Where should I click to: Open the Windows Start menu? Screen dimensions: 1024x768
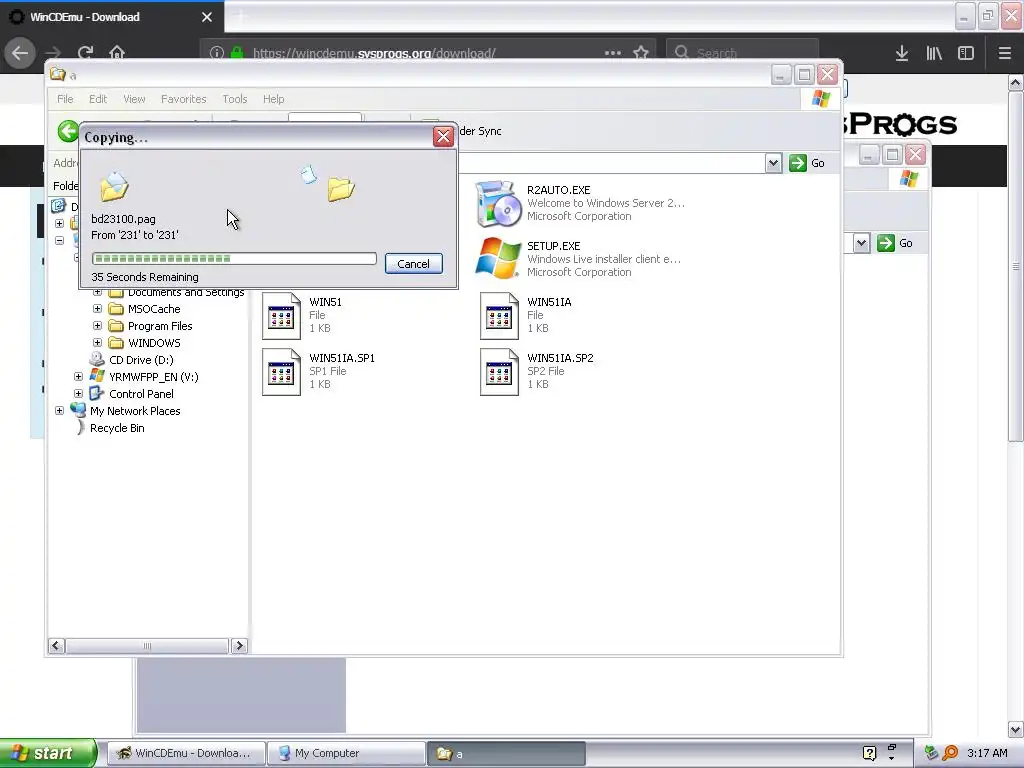tap(47, 753)
